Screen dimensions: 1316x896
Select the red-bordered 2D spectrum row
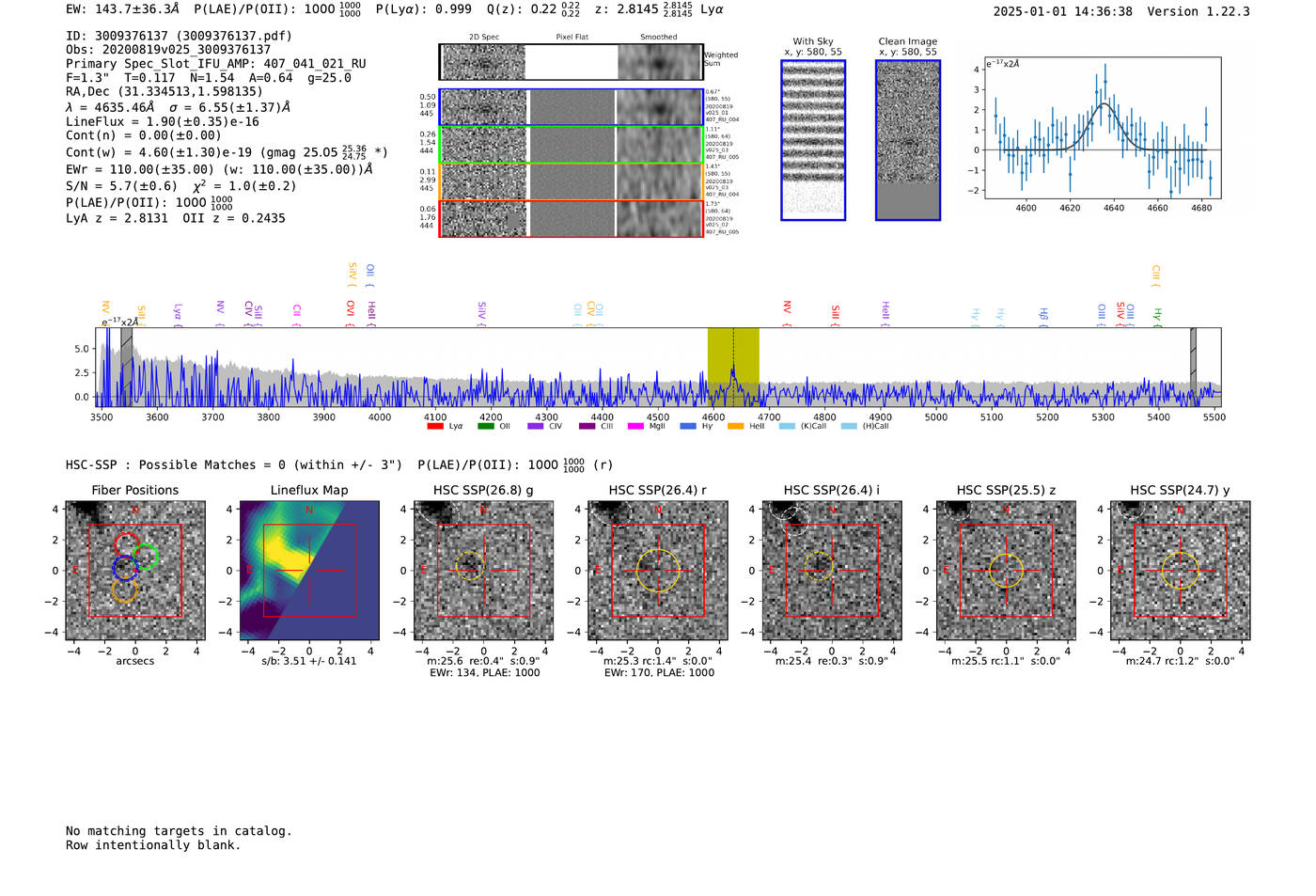[x=571, y=218]
